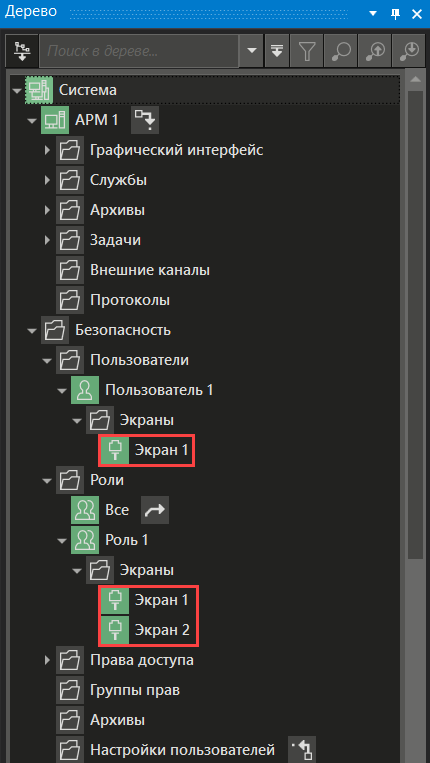Screen dimensions: 430x763
Task: Collapse the АРМ 1 node
Action: pyautogui.click(x=32, y=120)
